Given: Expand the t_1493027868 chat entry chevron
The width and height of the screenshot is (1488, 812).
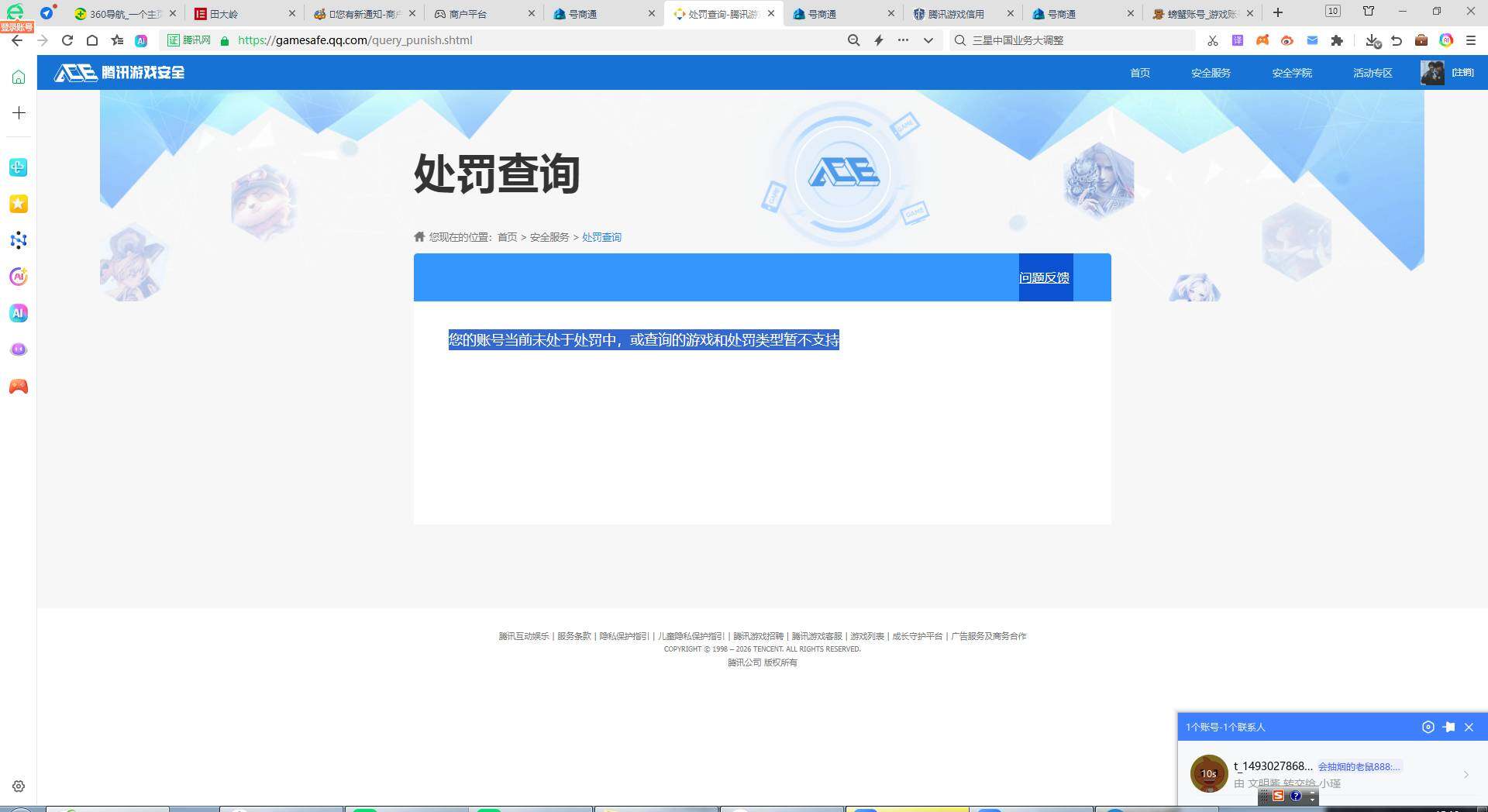Looking at the screenshot, I should point(1465,774).
